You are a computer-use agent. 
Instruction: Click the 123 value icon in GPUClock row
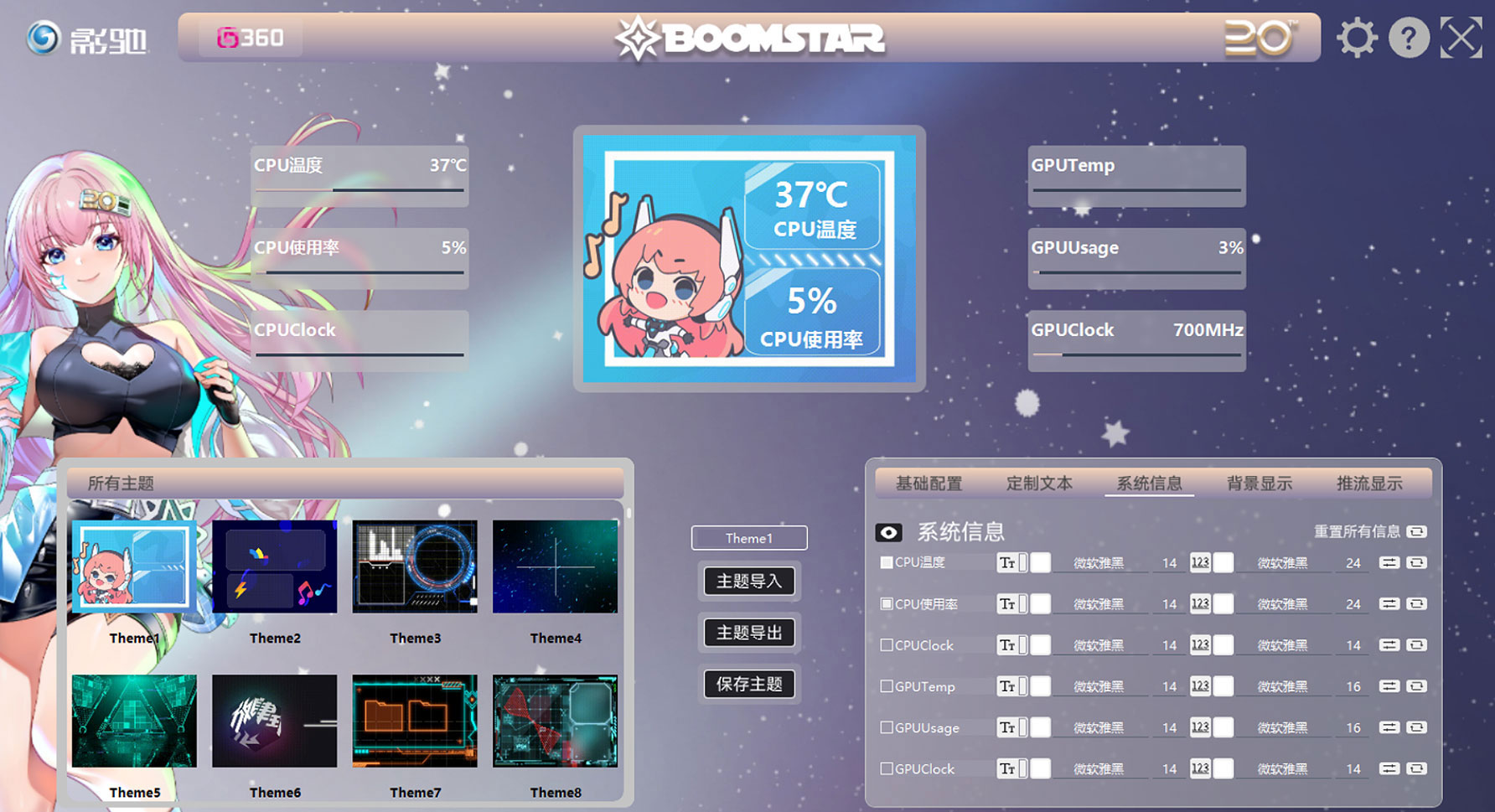[x=1200, y=768]
